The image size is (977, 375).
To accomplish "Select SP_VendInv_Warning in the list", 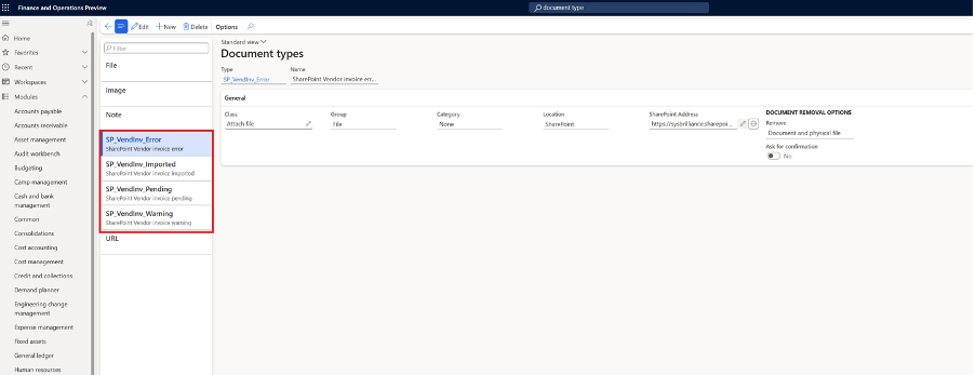I will point(156,217).
